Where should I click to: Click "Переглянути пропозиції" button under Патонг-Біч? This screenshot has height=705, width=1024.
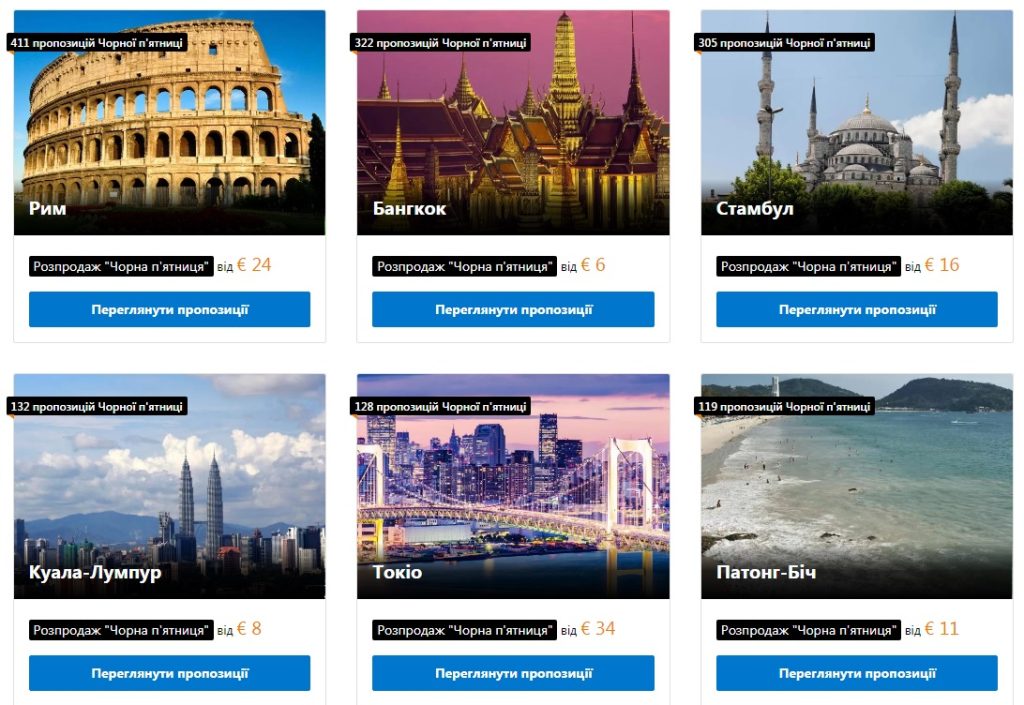(857, 673)
